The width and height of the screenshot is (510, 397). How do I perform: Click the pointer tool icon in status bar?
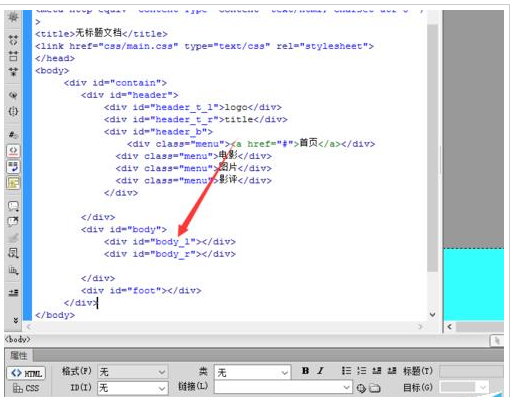coord(497,341)
